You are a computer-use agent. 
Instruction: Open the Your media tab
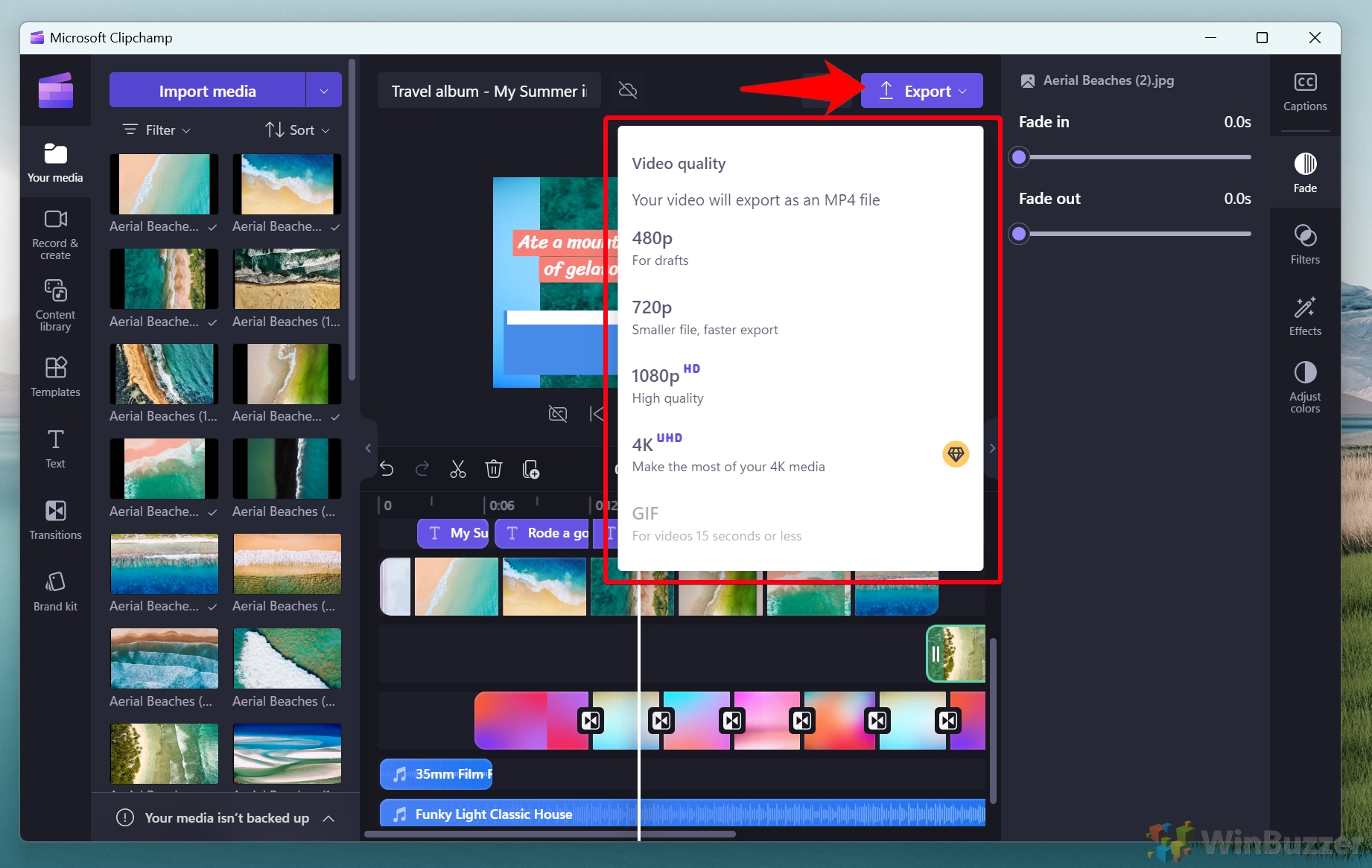point(55,162)
